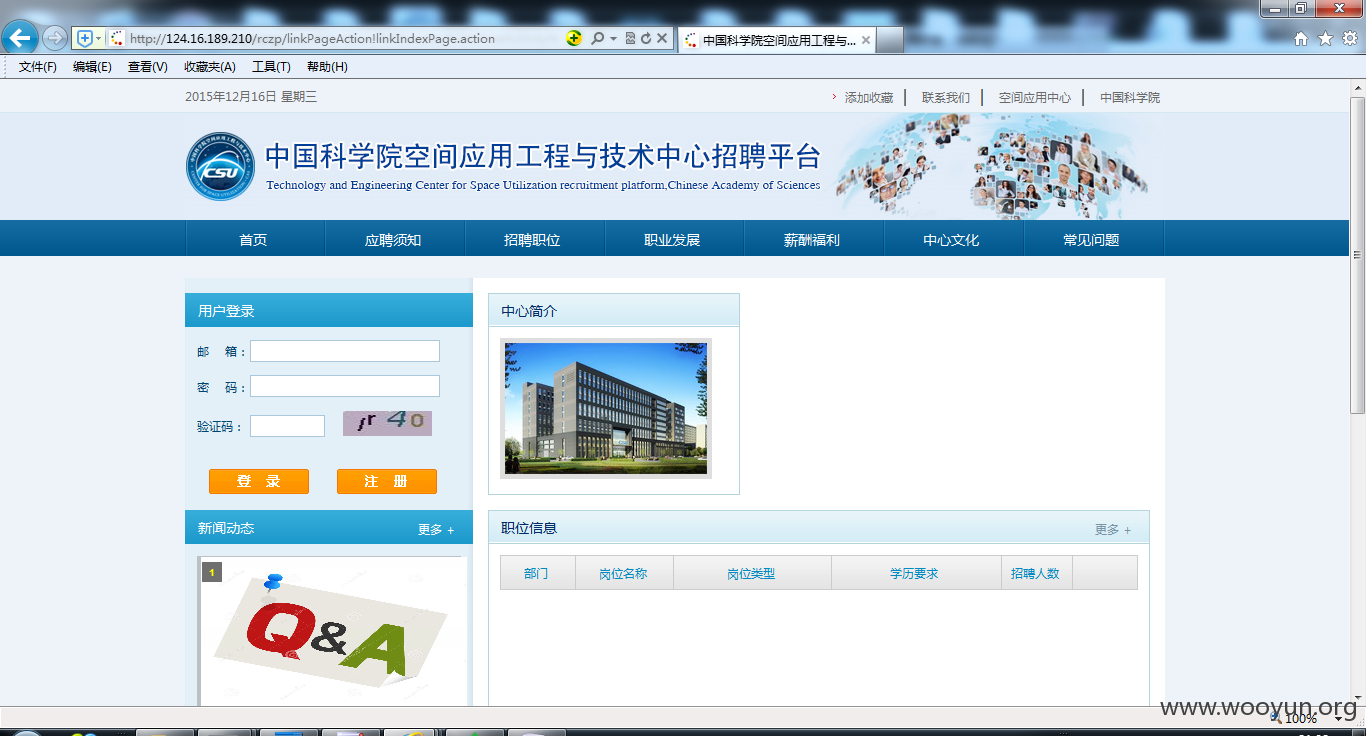Image resolution: width=1366 pixels, height=736 pixels.
Task: Open a new blank tab
Action: click(x=890, y=40)
